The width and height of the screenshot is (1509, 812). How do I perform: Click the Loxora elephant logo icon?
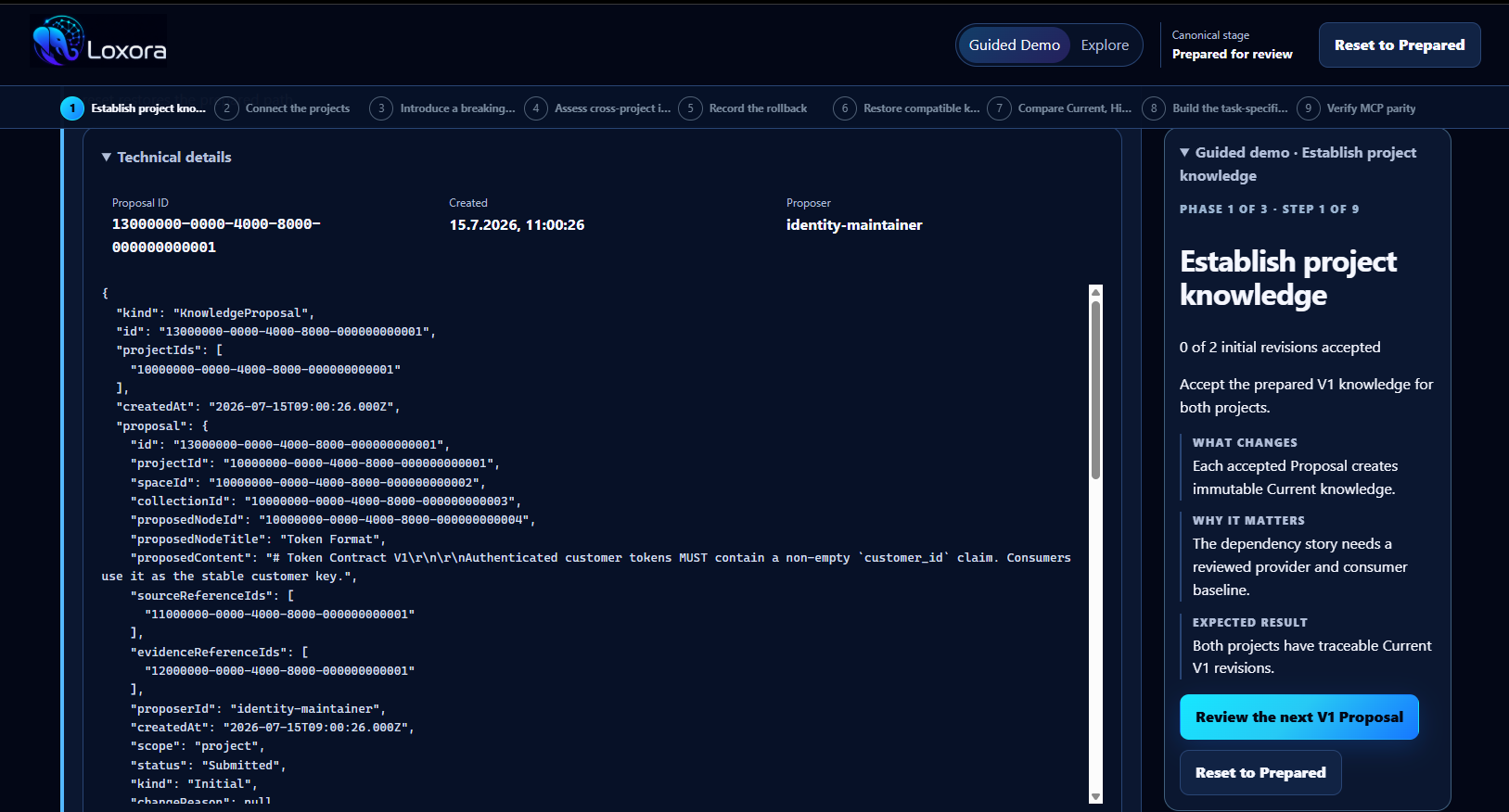[58, 42]
